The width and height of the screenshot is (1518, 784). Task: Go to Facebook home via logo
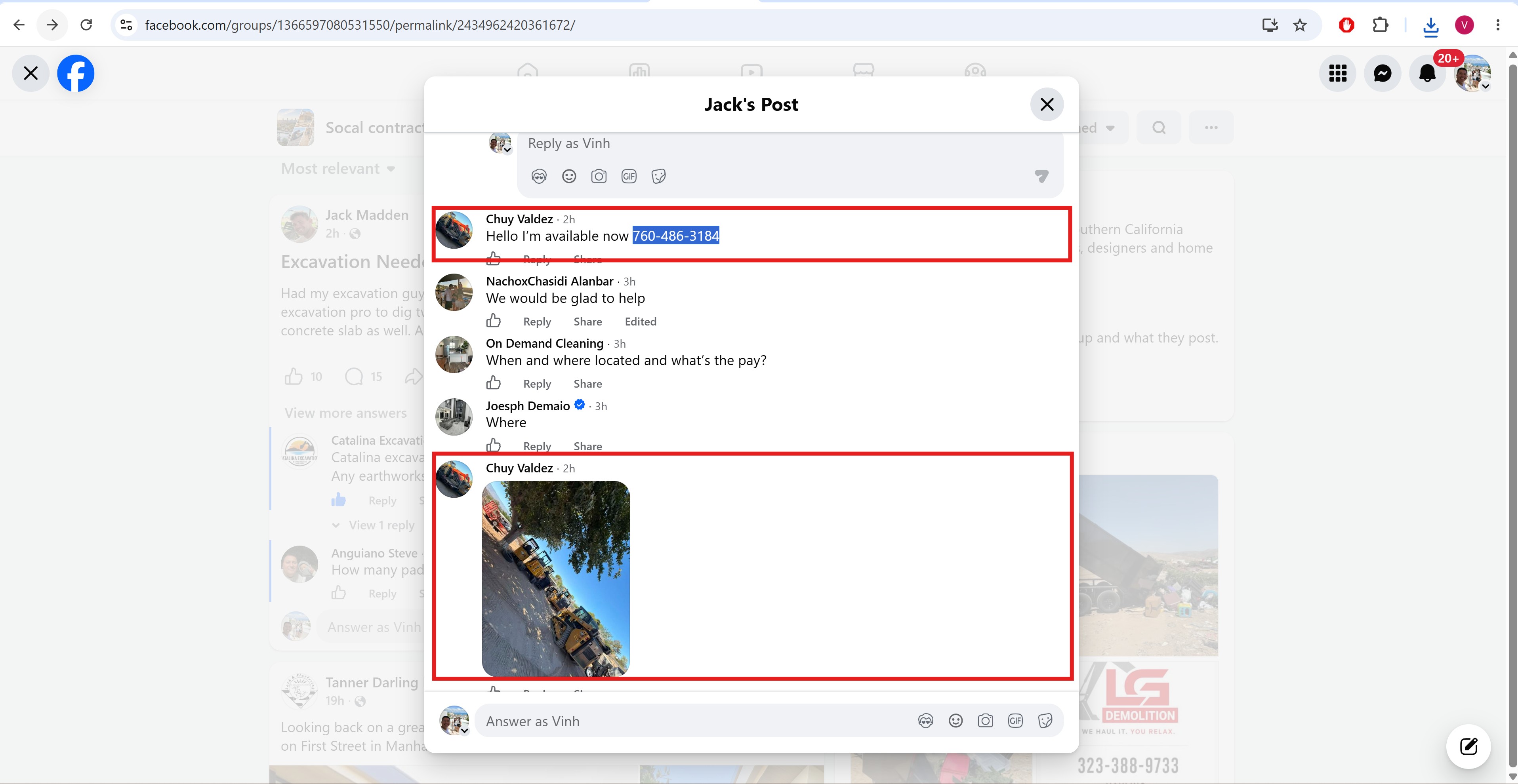point(75,73)
